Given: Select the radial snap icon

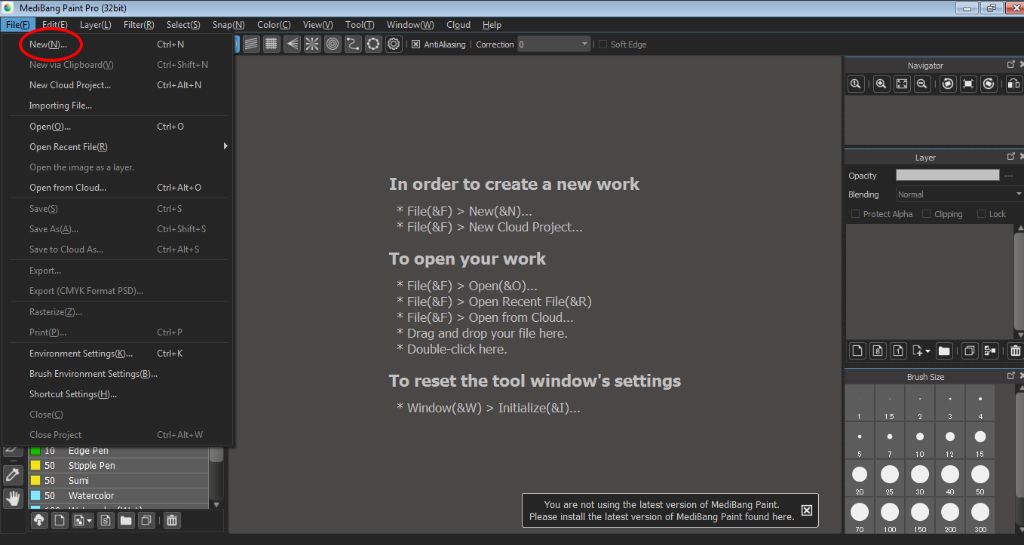Looking at the screenshot, I should (312, 44).
